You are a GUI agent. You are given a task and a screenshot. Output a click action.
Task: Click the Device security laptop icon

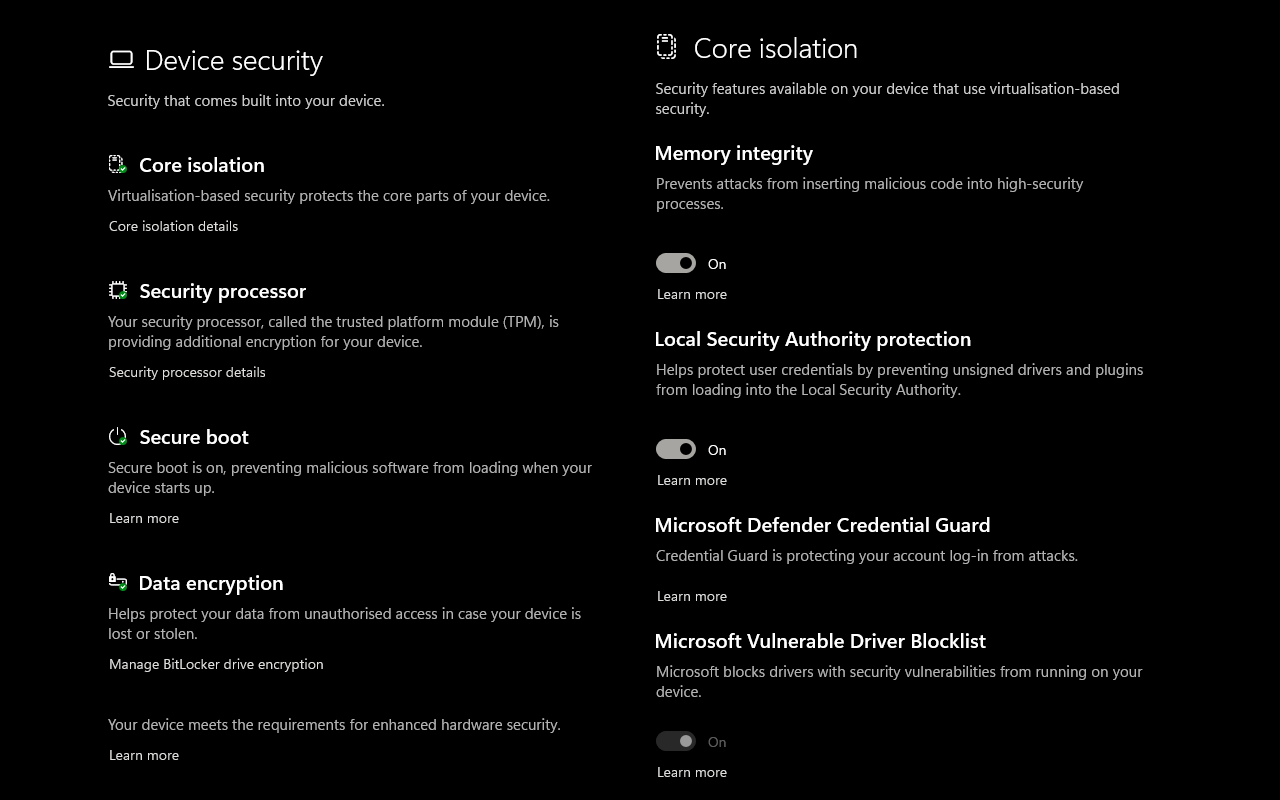[121, 60]
